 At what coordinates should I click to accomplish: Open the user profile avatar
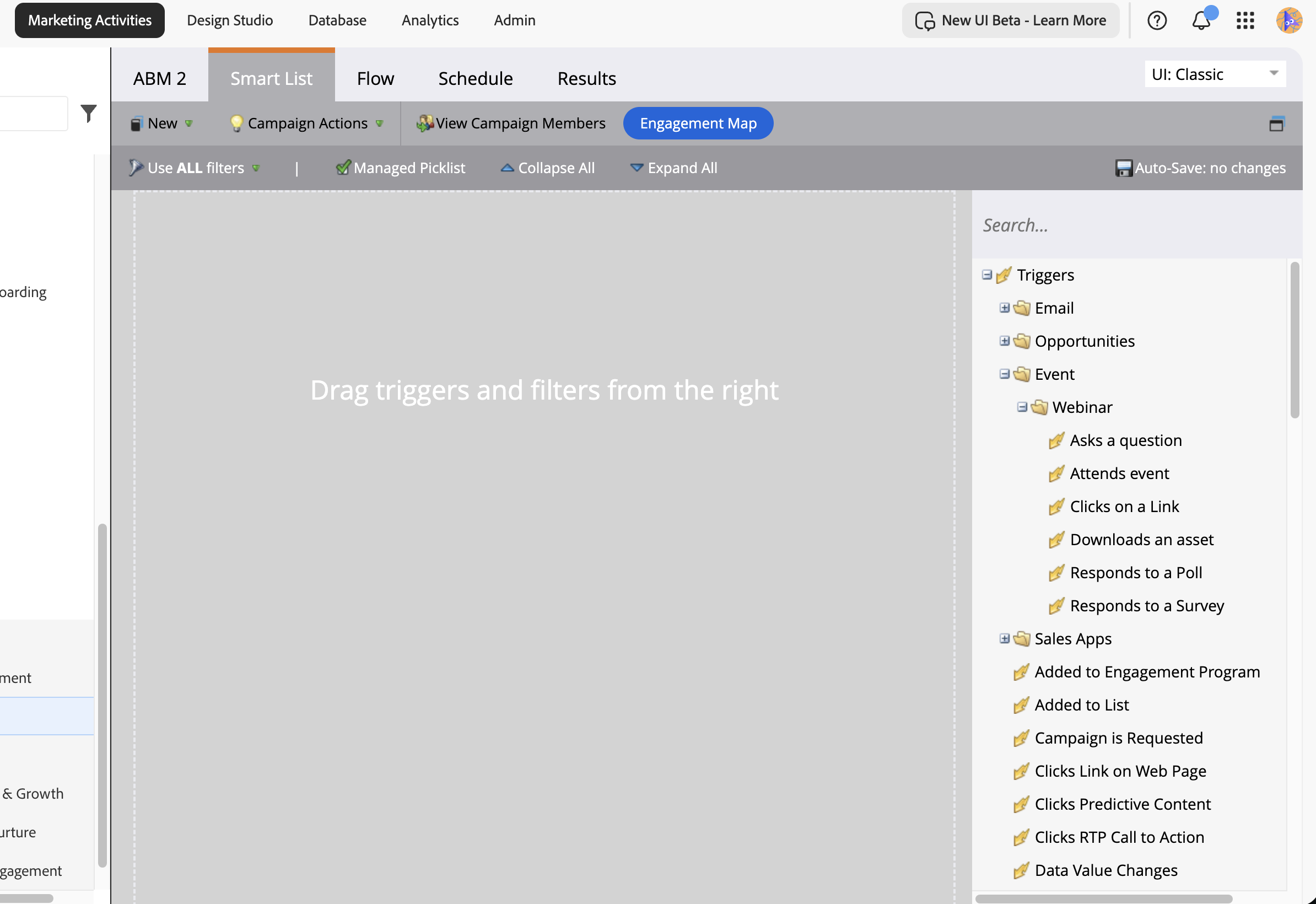[1290, 20]
